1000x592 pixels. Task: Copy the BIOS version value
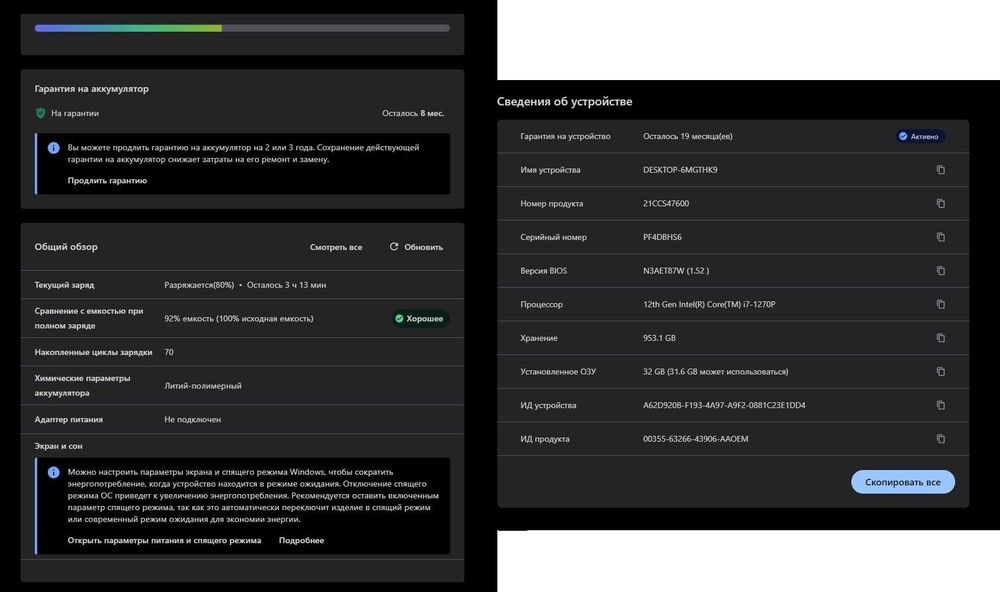(940, 271)
